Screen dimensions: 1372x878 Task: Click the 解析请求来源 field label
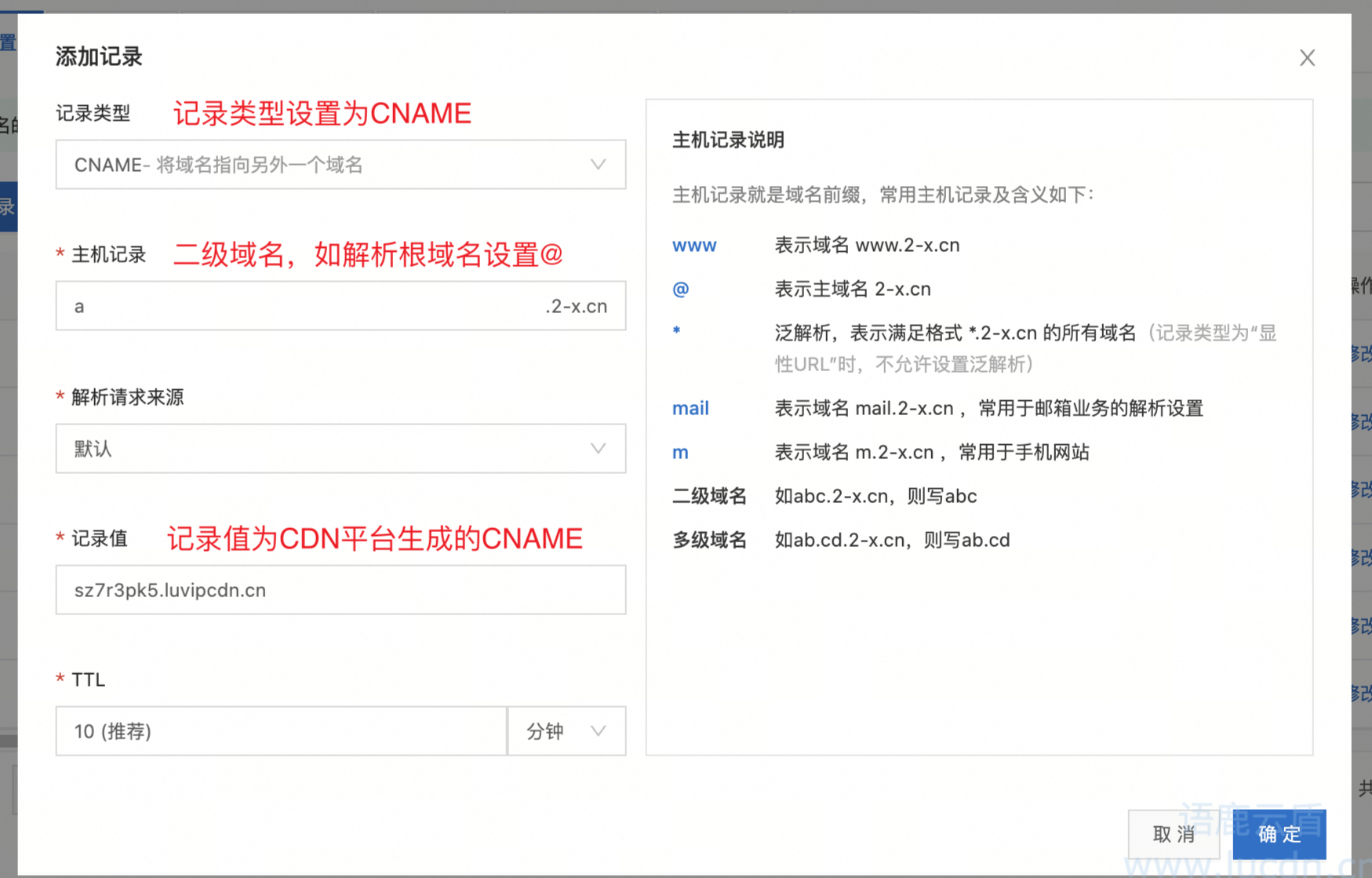pyautogui.click(x=127, y=398)
